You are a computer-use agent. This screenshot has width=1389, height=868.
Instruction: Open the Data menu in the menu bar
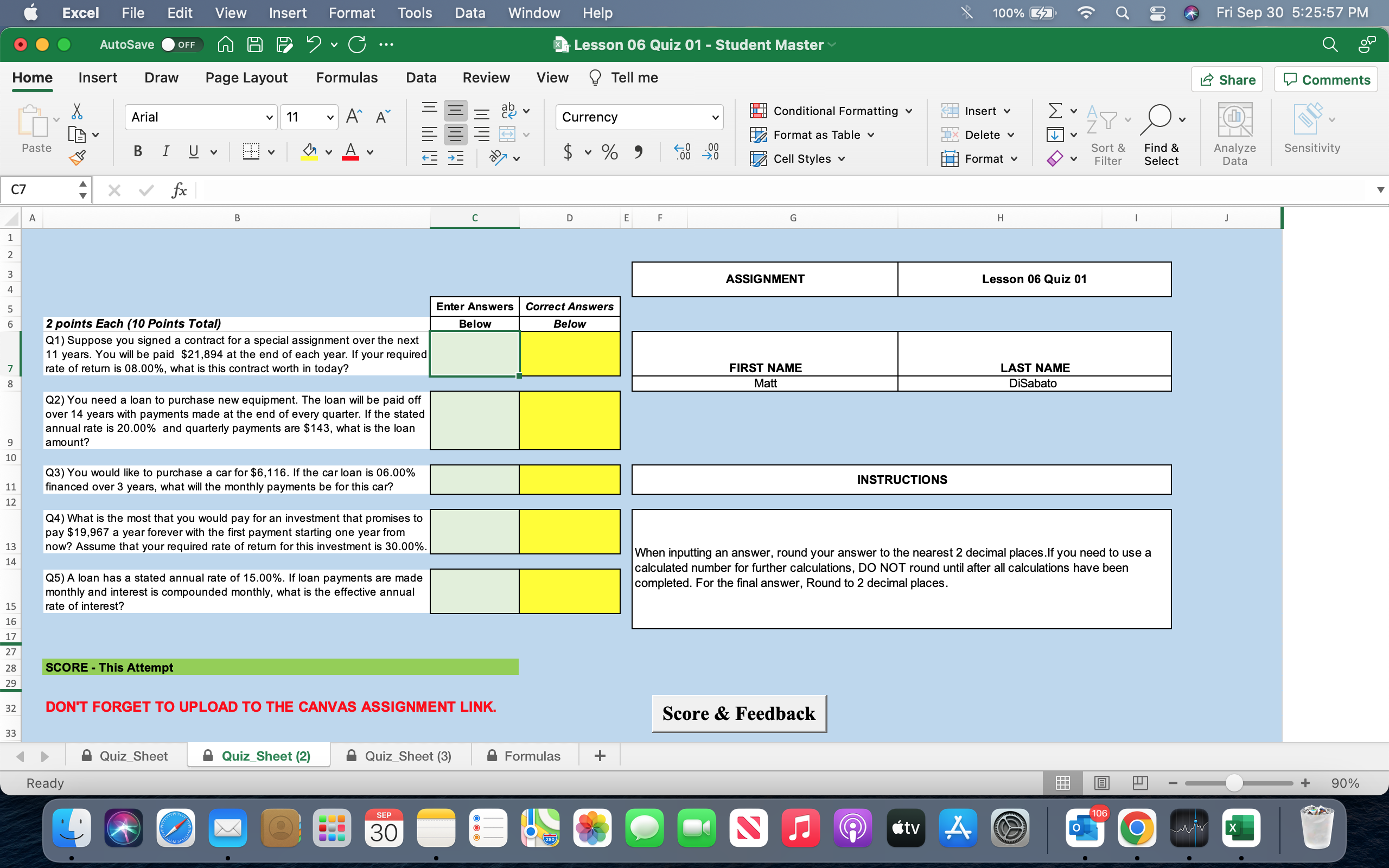point(469,12)
